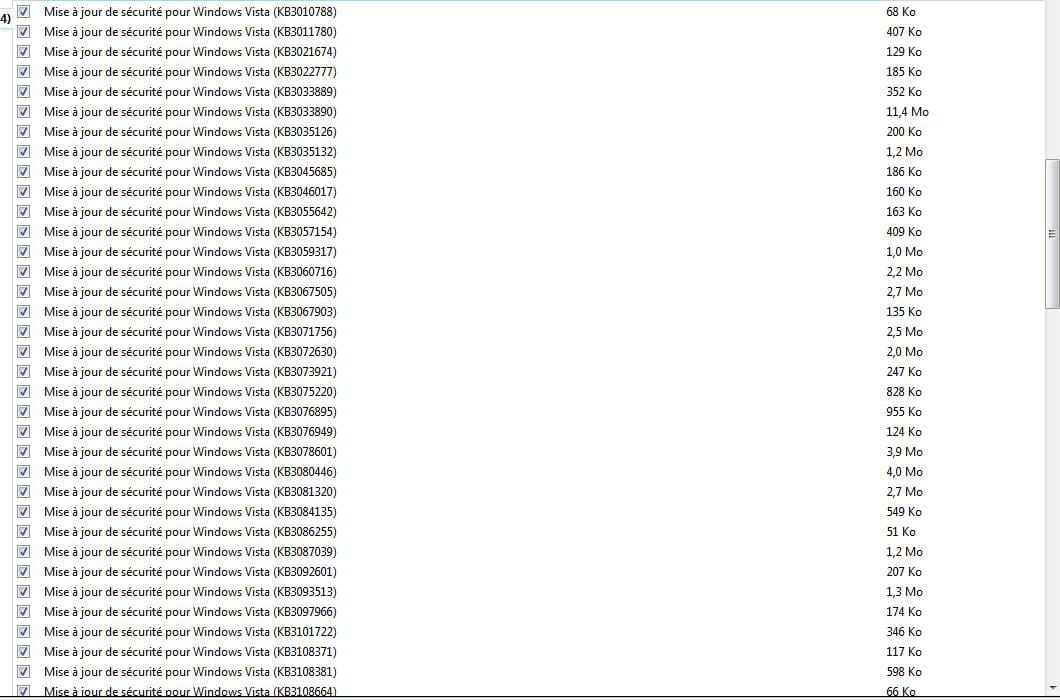Click the vertical scrollbar thumb grip
This screenshot has width=1060, height=700.
[x=1052, y=234]
